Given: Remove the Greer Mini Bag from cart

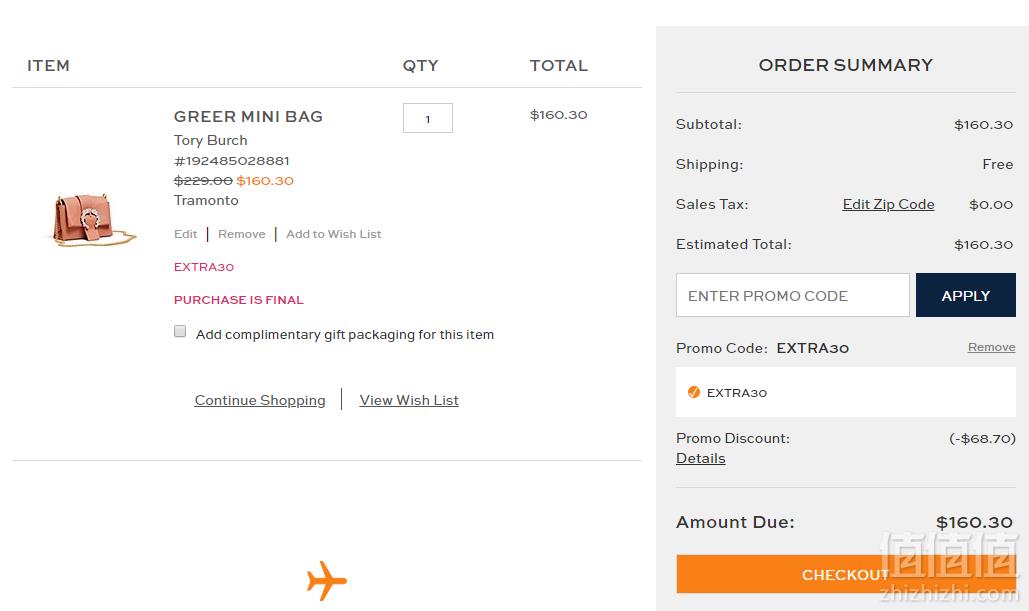Looking at the screenshot, I should [242, 234].
